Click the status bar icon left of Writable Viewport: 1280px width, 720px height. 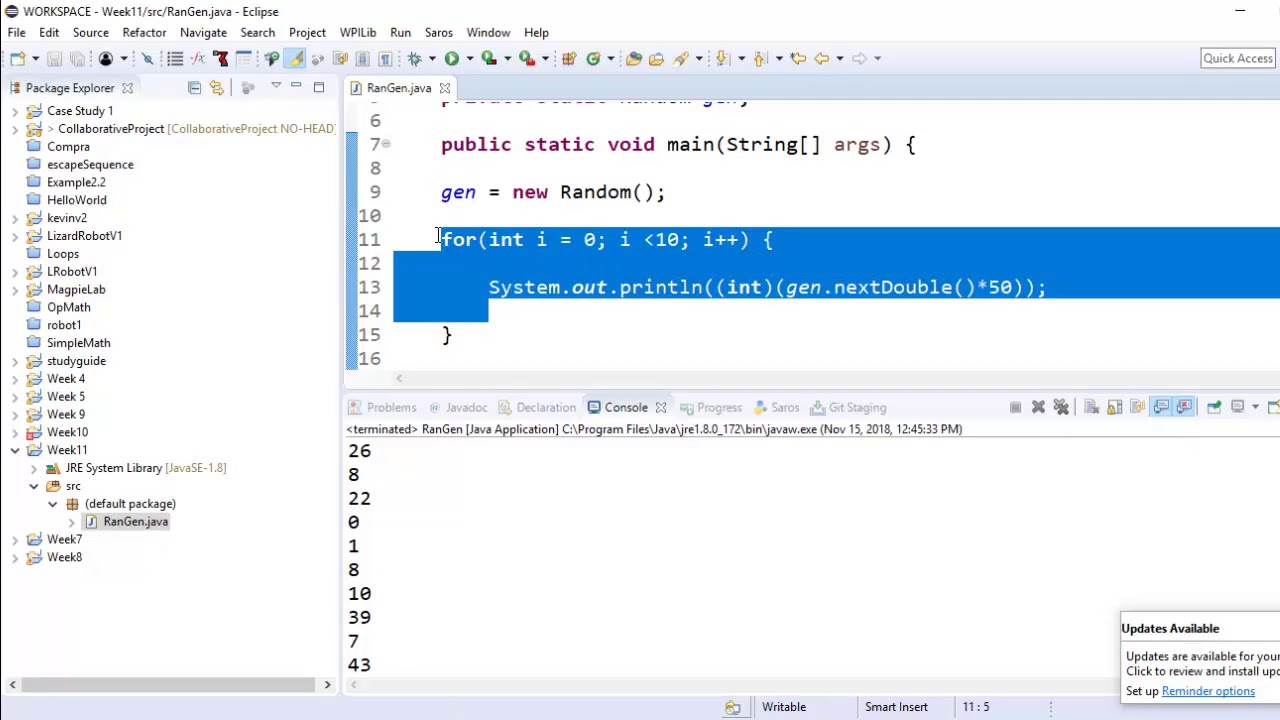click(733, 707)
